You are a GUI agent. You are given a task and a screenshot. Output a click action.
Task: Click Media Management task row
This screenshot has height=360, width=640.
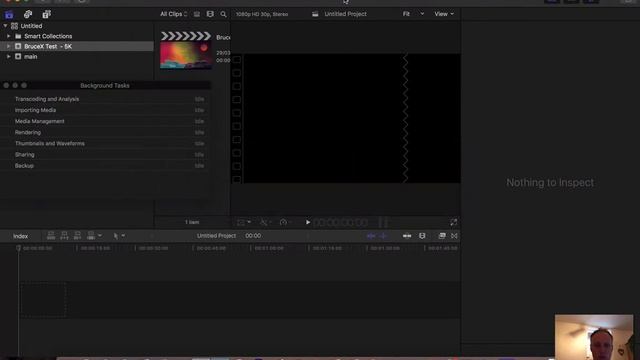105,121
